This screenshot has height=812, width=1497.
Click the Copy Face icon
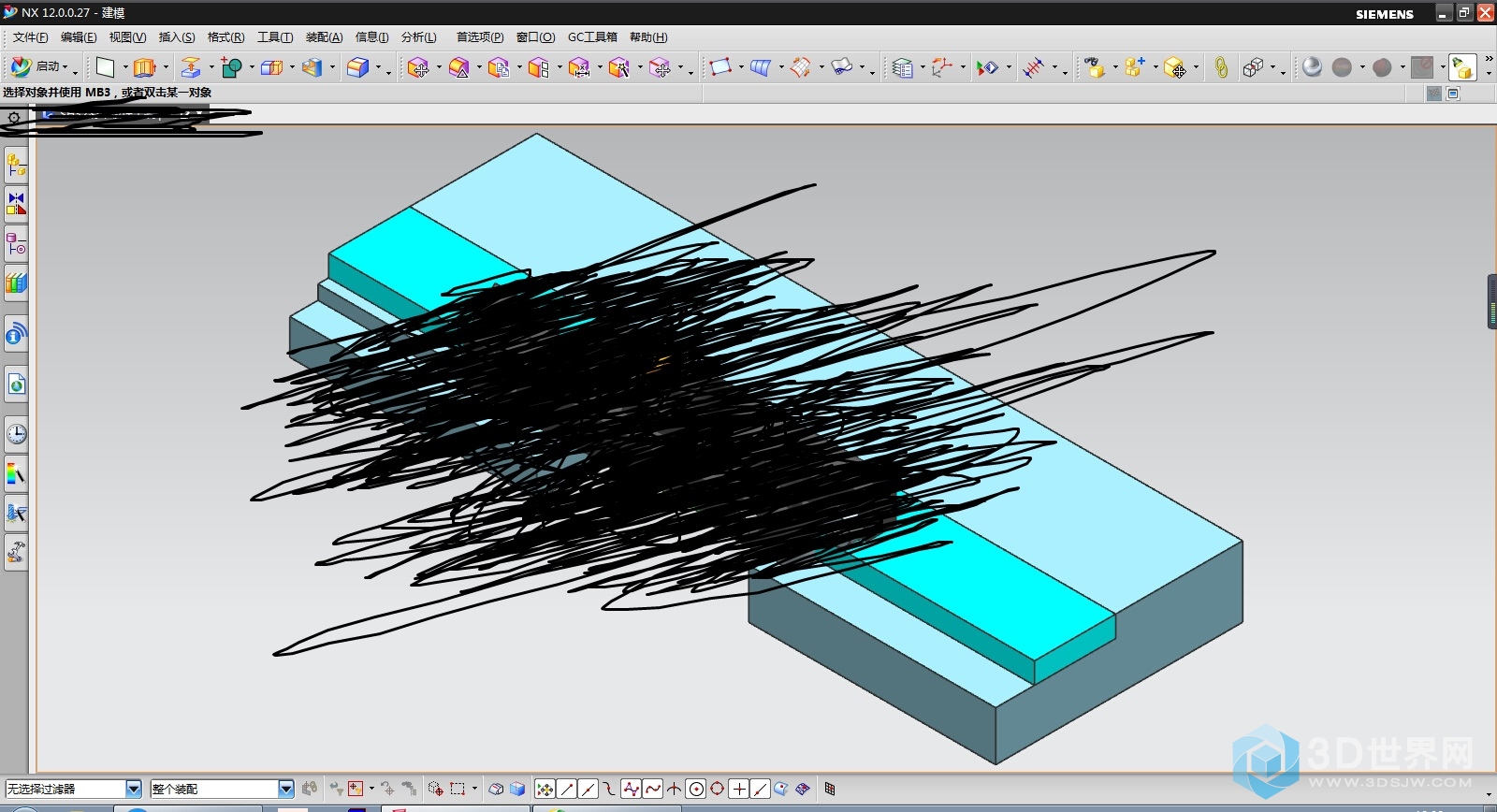pyautogui.click(x=499, y=67)
